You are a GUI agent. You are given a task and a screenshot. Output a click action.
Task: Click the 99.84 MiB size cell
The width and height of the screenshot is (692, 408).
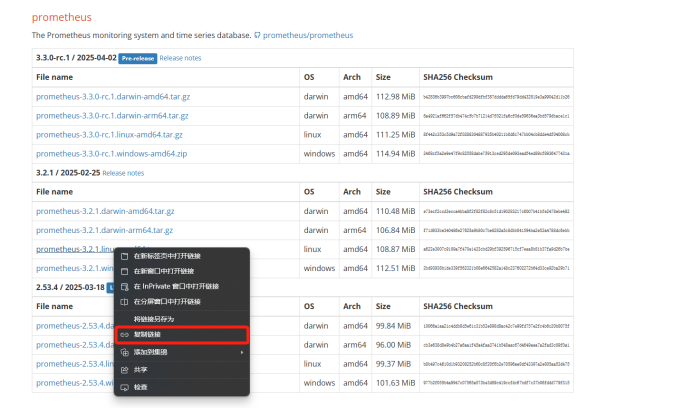point(393,326)
